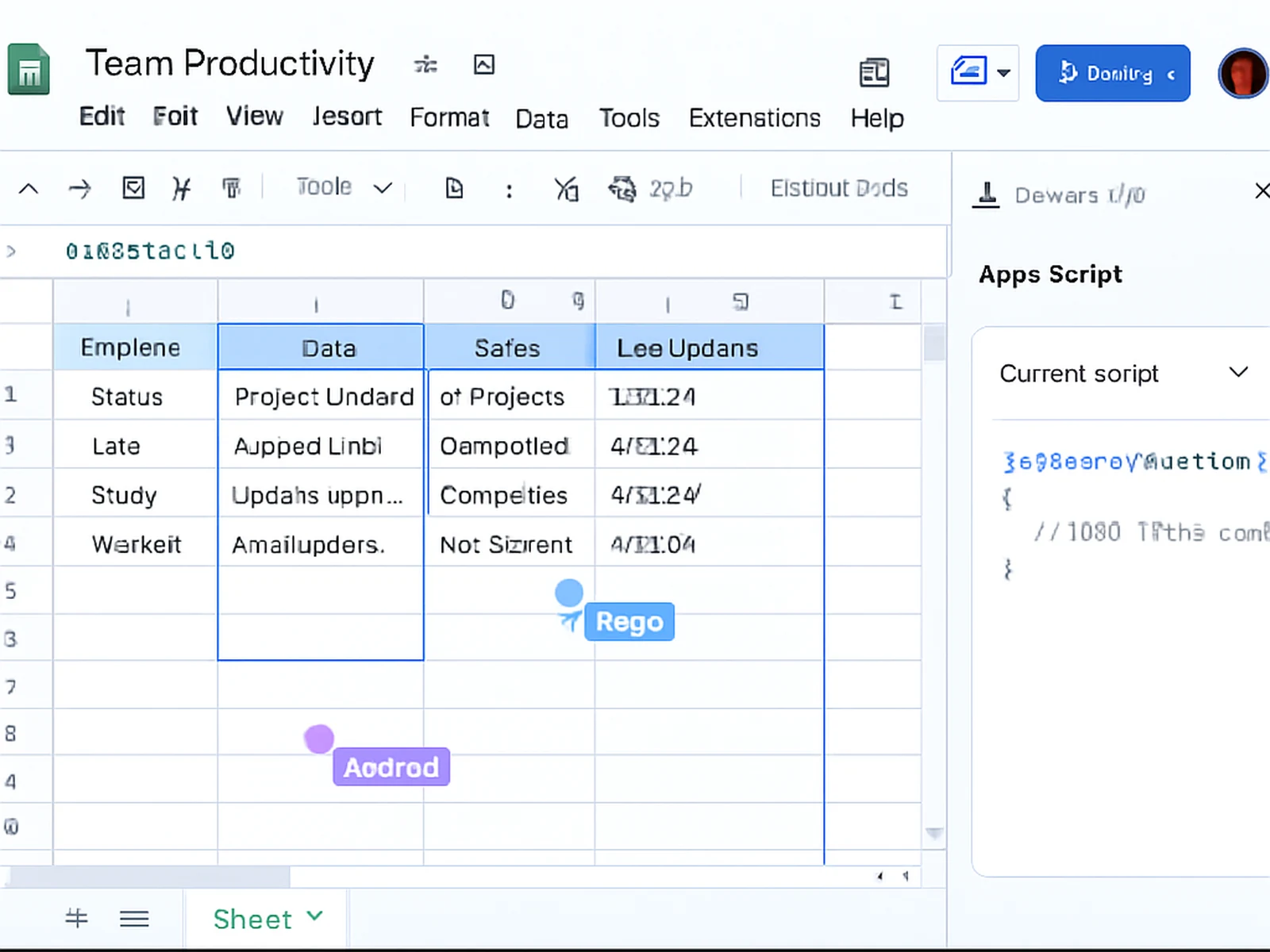Click the blue Sharing button

(x=1112, y=73)
